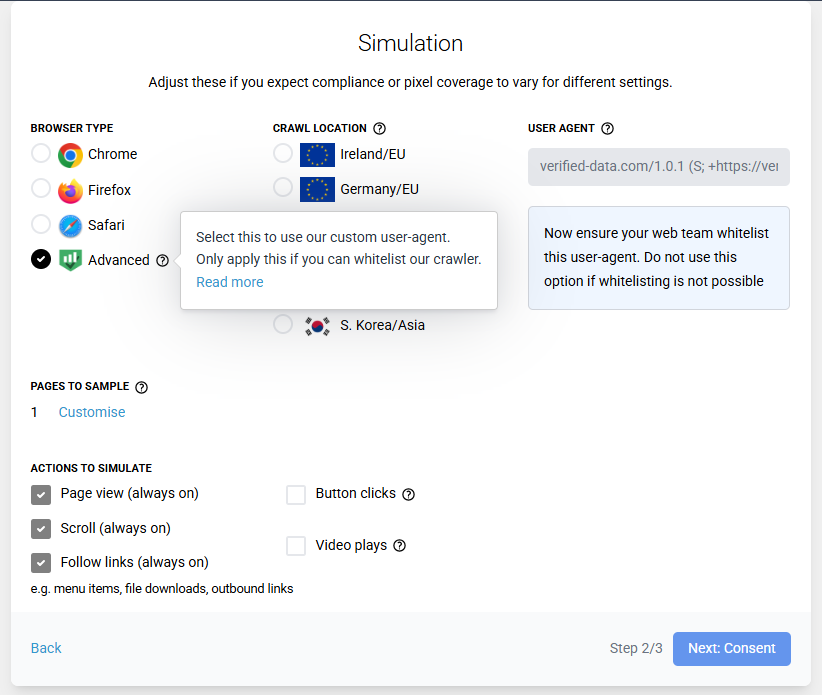Click the help icon beside Button clicks

click(408, 494)
